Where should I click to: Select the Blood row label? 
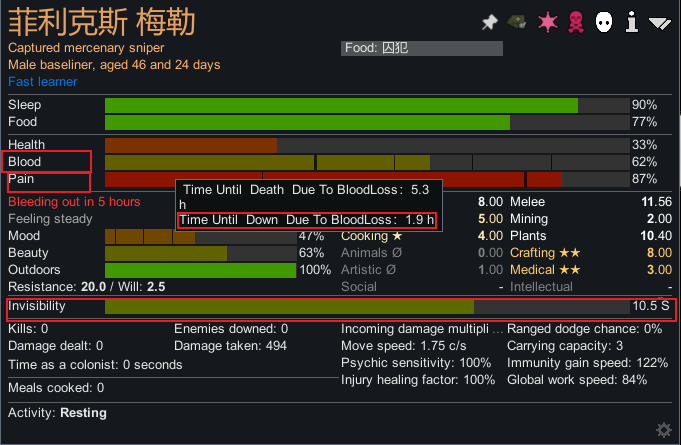coord(26,162)
